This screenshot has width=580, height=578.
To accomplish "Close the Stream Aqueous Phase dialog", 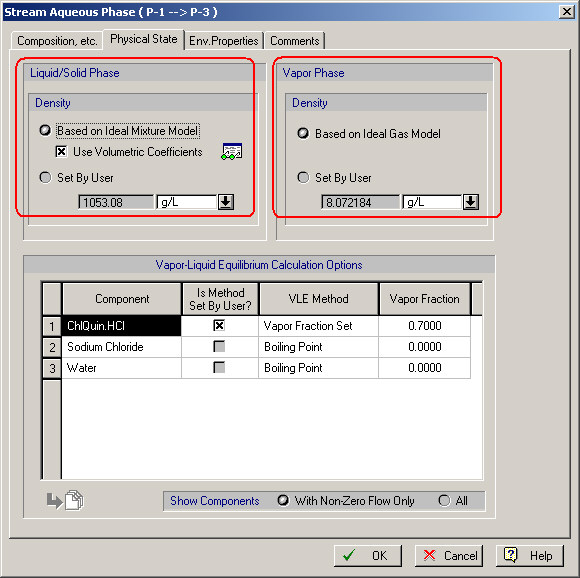I will (567, 12).
